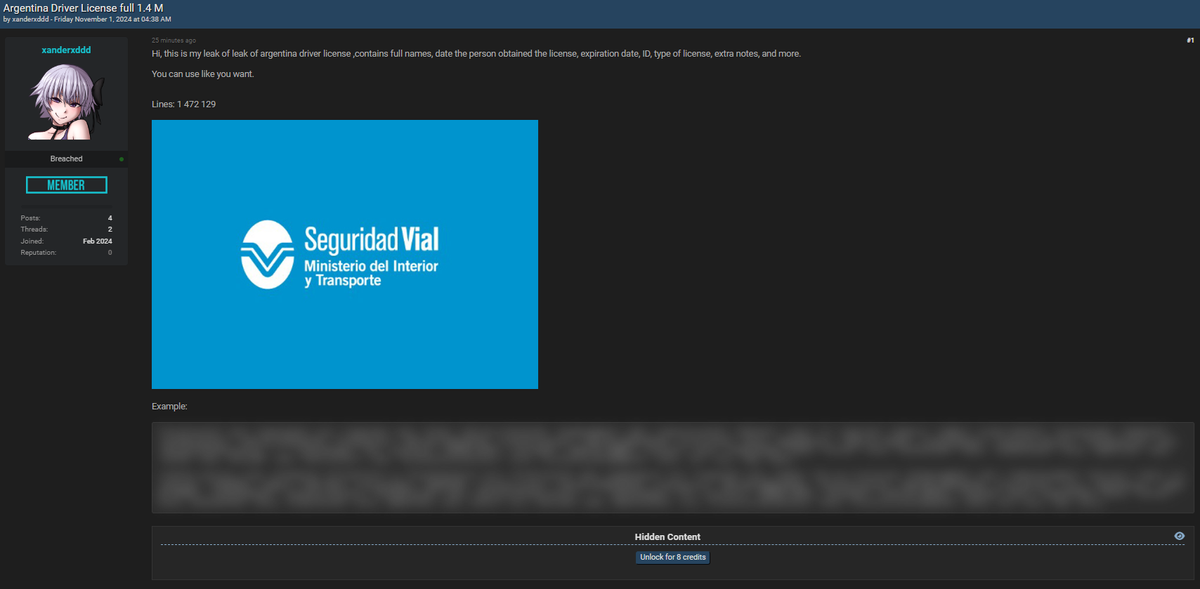Open the Posts count value 4
Screen dimensions: 1200x589
[108, 218]
